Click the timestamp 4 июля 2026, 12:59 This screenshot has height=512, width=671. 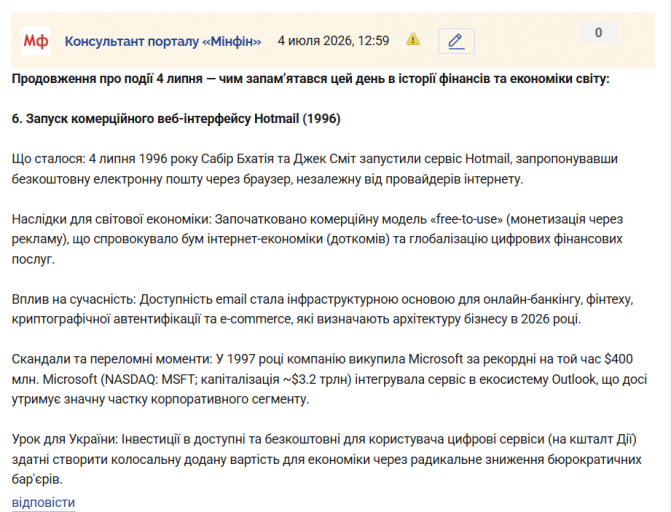pos(333,41)
